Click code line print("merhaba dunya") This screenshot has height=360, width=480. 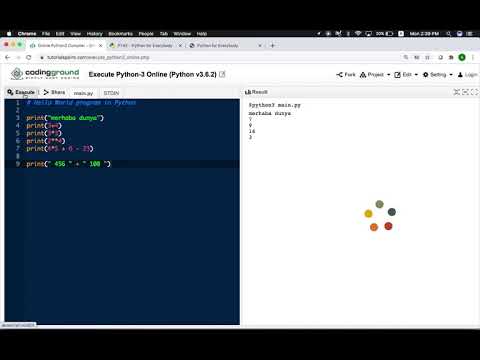coord(65,118)
